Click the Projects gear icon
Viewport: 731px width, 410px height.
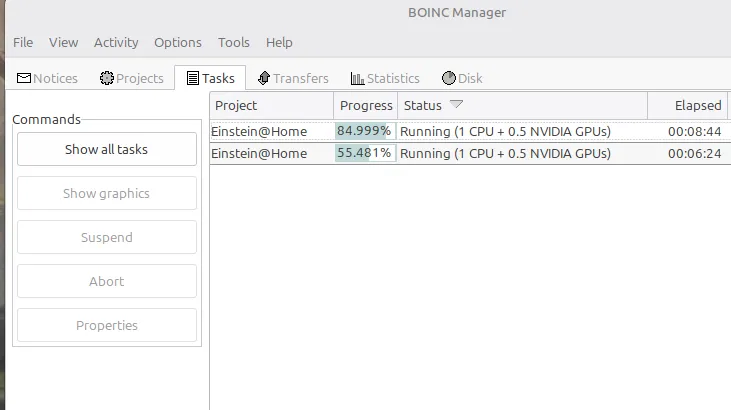click(107, 78)
